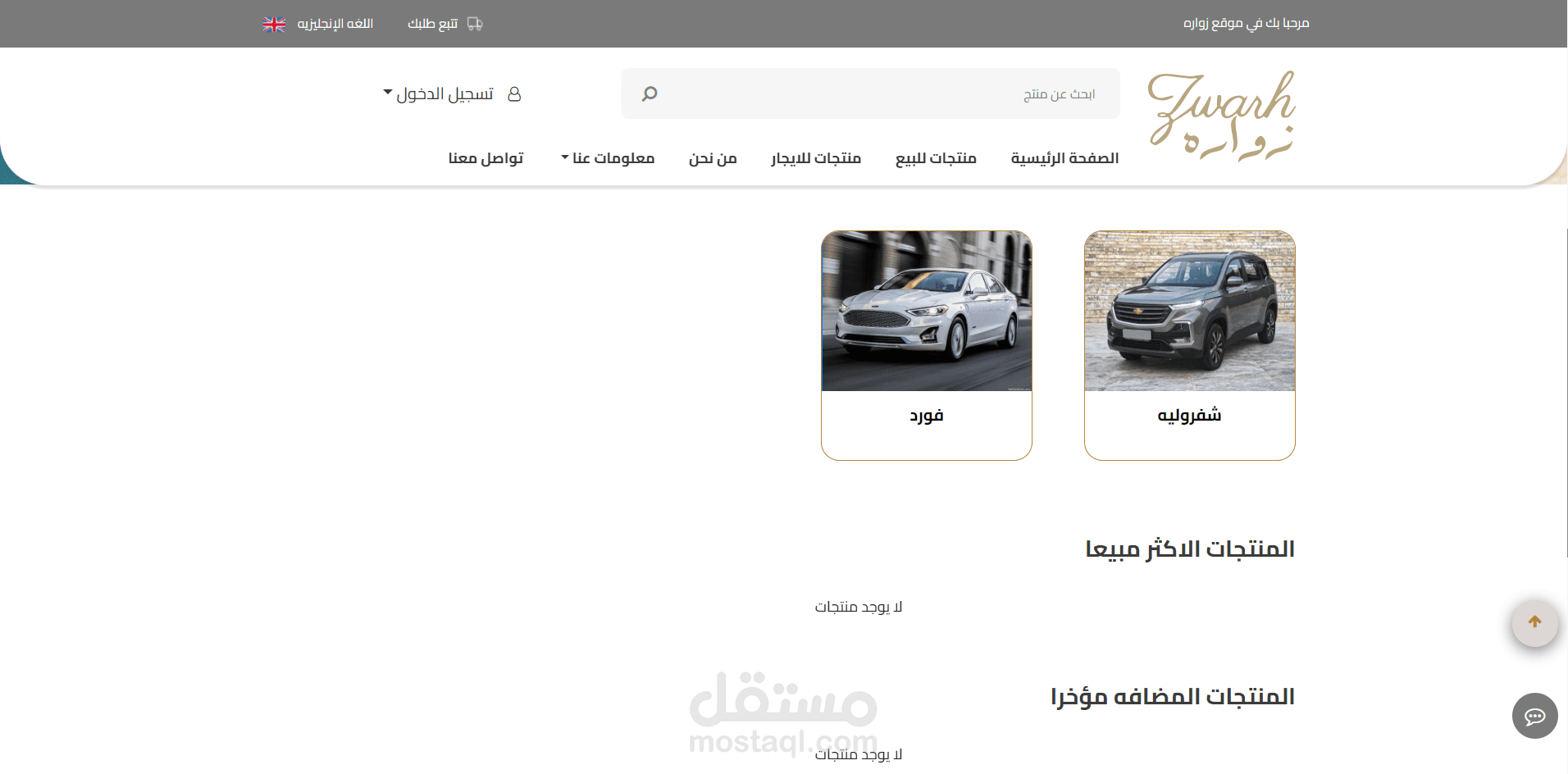Viewport: 1568px width, 774px height.
Task: Open من نحن page
Action: pyautogui.click(x=713, y=157)
